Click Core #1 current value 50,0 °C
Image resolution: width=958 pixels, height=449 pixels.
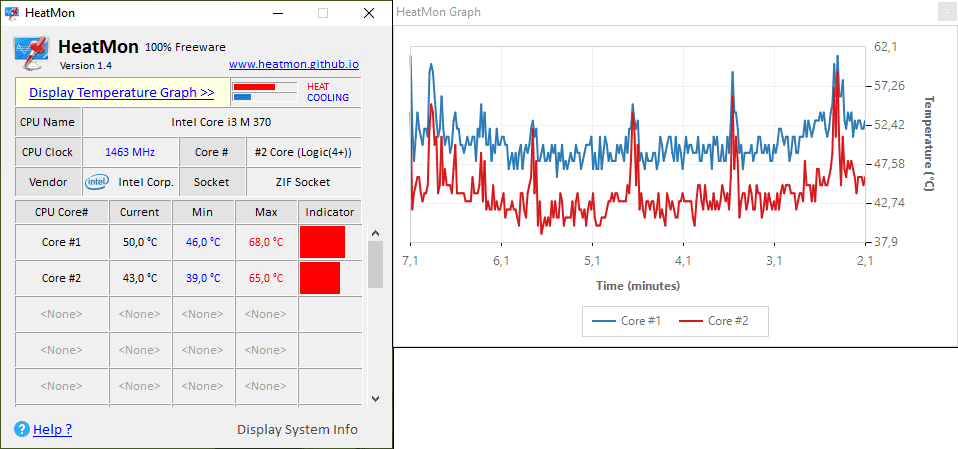coord(139,242)
